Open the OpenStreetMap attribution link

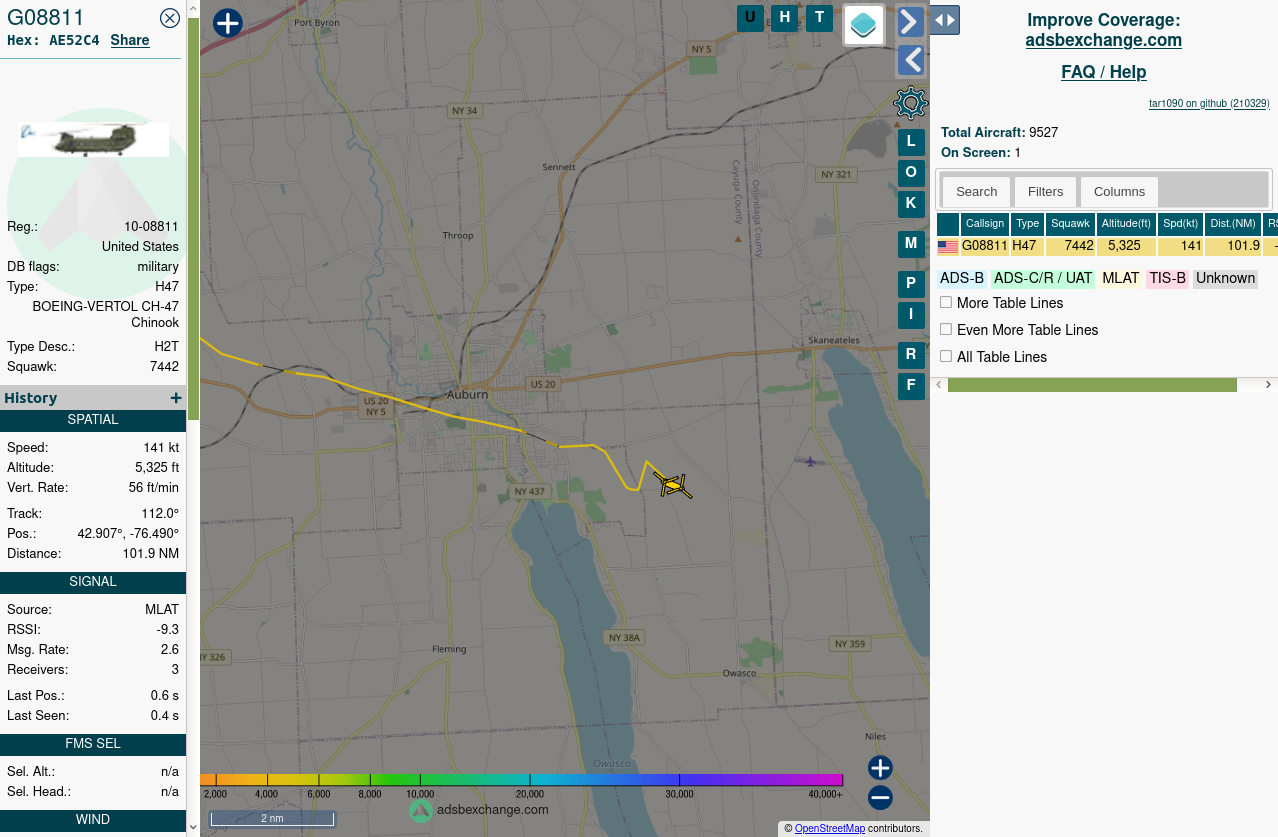point(830,828)
